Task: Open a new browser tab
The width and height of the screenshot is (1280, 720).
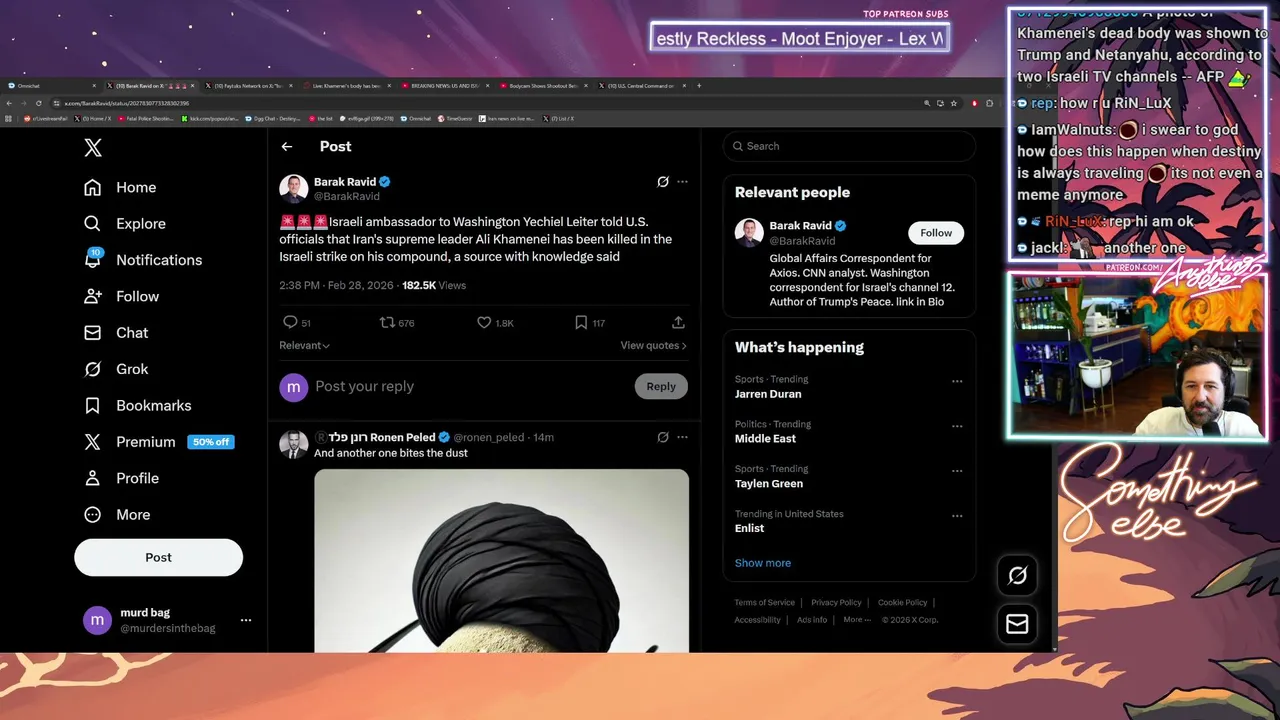Action: pos(699,86)
